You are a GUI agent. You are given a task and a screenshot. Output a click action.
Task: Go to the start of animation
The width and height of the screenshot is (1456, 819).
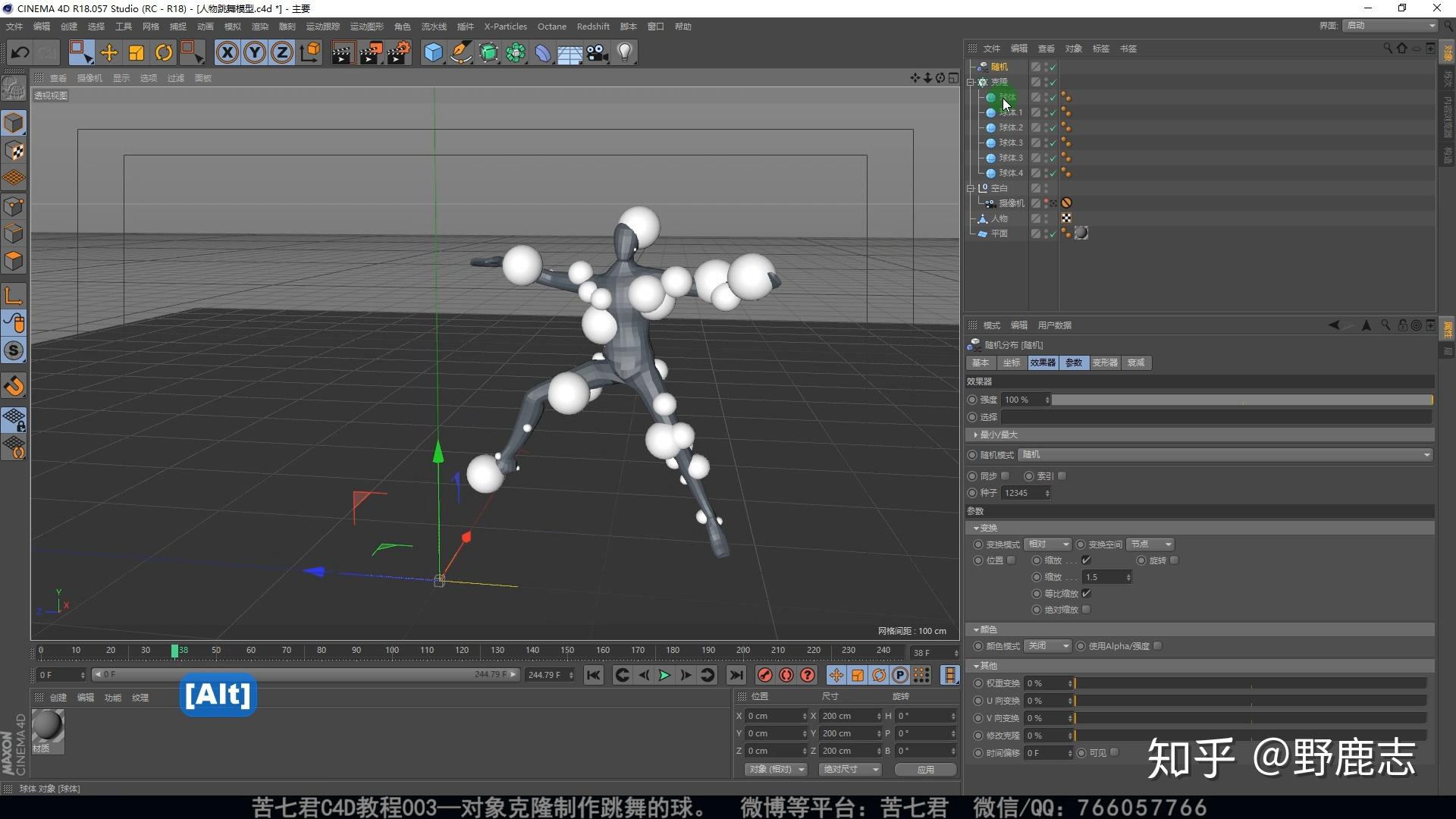pos(594,675)
